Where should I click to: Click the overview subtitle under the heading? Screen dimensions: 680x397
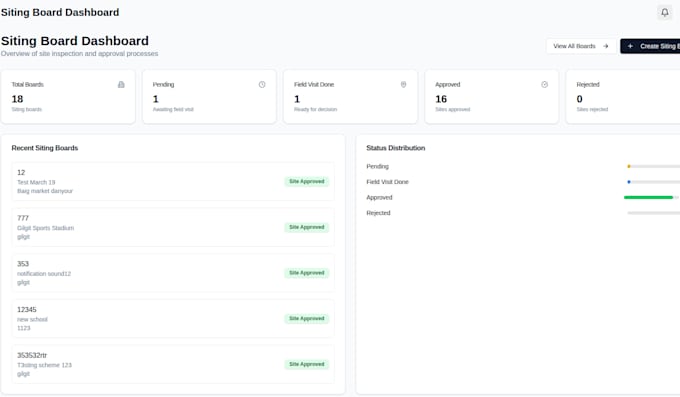tap(79, 54)
